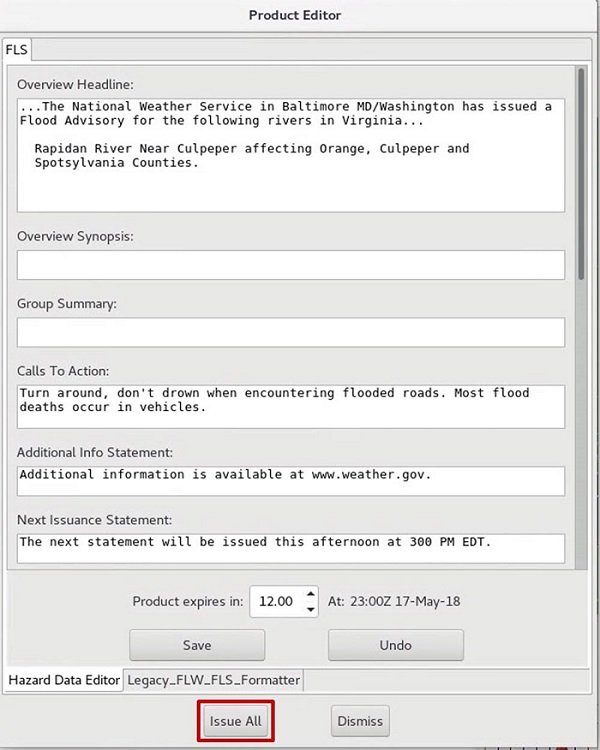Save the product edits
Screen dimensions: 600x750
197,645
